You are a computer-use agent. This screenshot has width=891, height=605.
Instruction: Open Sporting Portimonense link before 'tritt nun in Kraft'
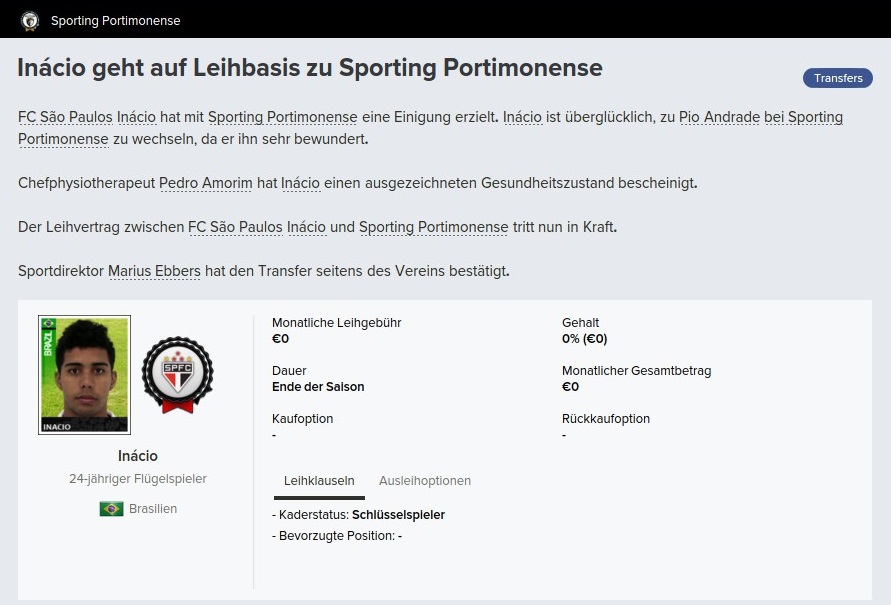433,227
